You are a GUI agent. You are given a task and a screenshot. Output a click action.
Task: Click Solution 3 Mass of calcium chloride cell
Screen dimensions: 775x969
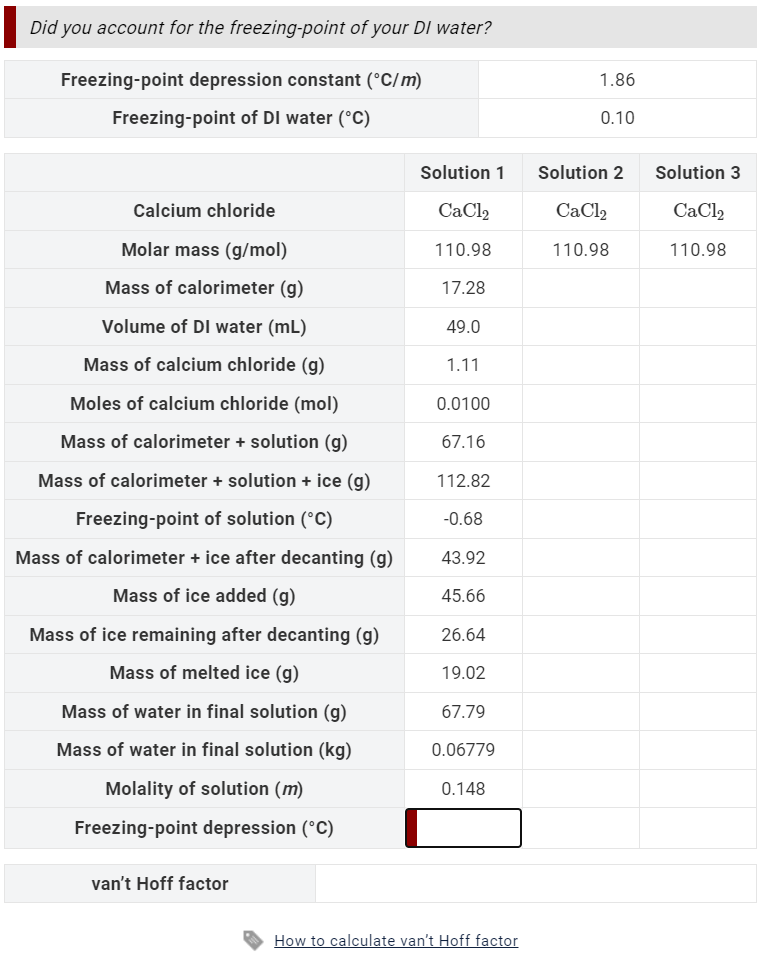(x=698, y=365)
